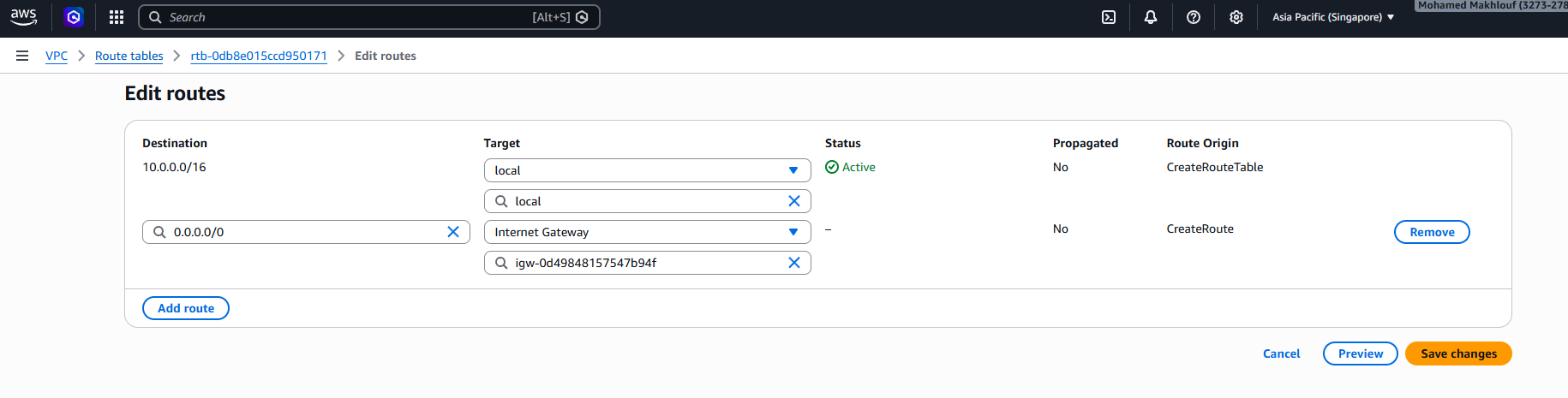The image size is (1568, 398).
Task: Expand the Internet Gateway target dropdown
Action: [x=793, y=232]
